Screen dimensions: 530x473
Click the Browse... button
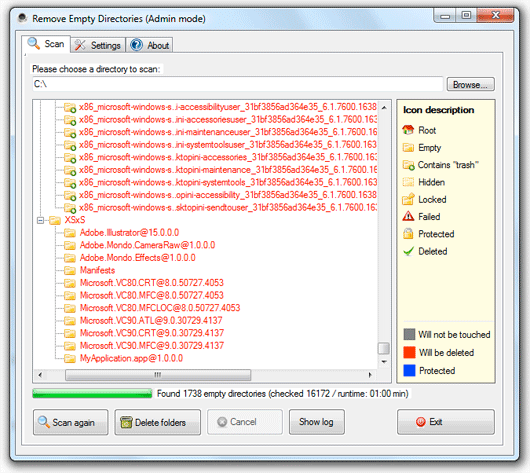471,84
